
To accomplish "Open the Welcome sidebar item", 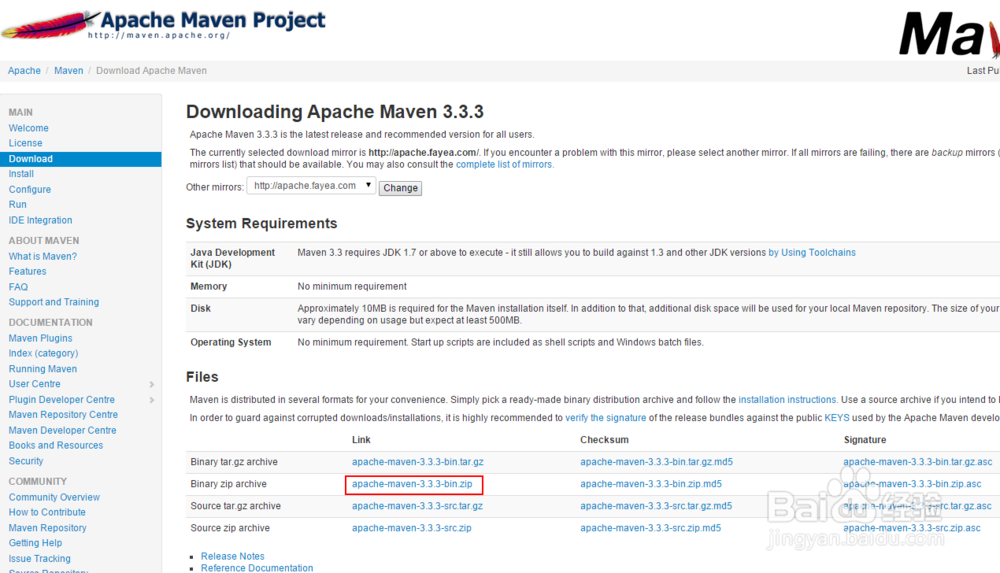I will point(29,128).
